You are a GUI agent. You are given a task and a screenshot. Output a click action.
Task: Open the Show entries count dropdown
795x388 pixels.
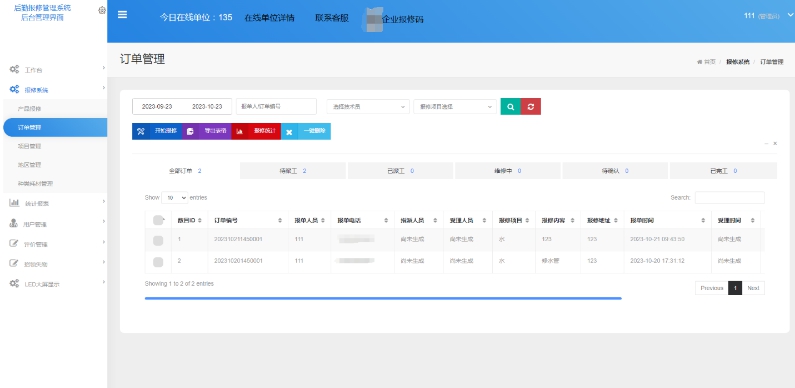click(x=175, y=198)
